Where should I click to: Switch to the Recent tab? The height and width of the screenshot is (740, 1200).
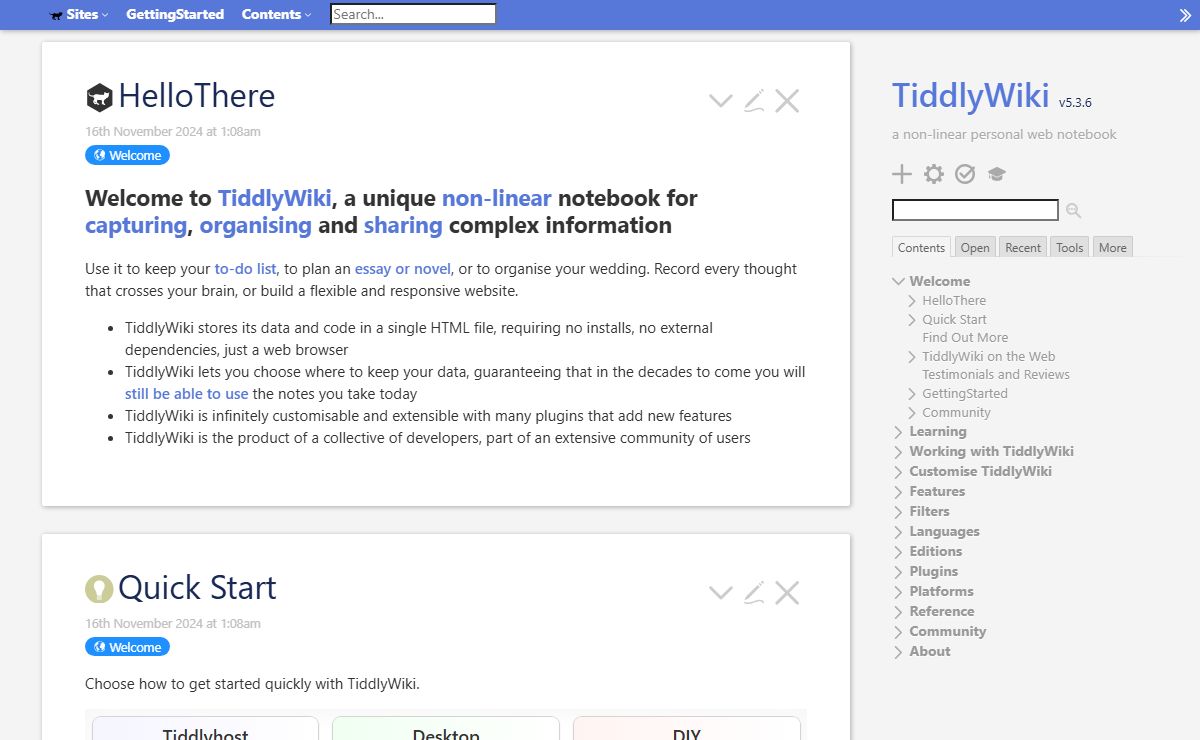(1023, 247)
